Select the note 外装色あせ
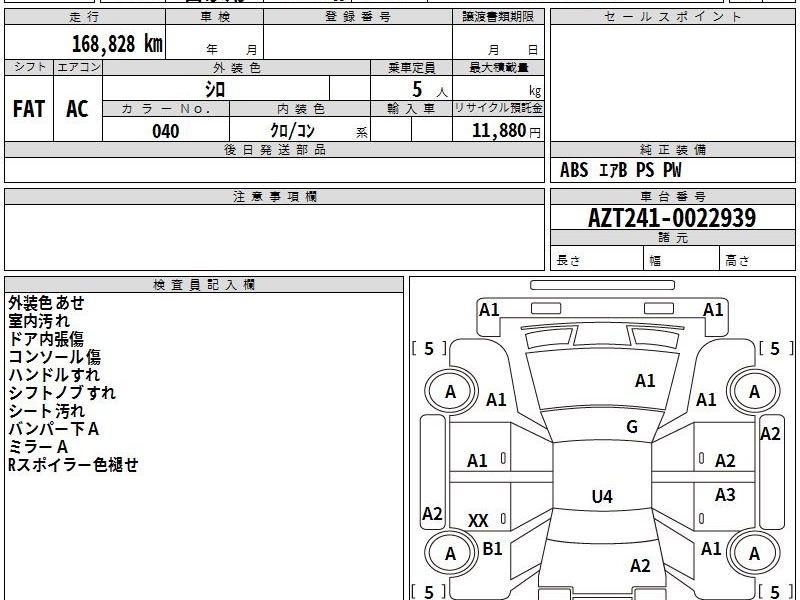 pyautogui.click(x=46, y=303)
